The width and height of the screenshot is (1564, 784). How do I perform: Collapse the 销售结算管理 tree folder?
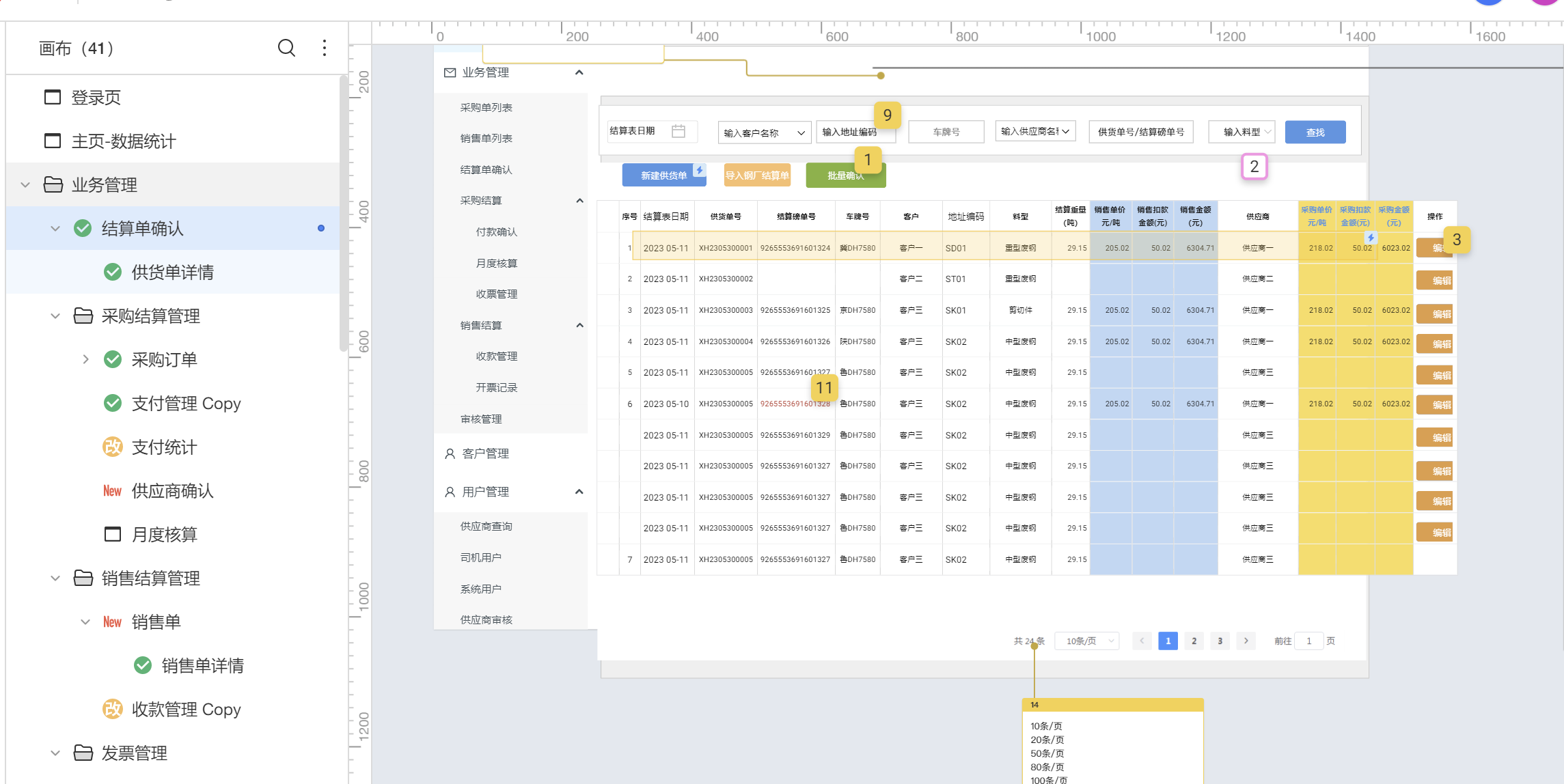point(55,578)
